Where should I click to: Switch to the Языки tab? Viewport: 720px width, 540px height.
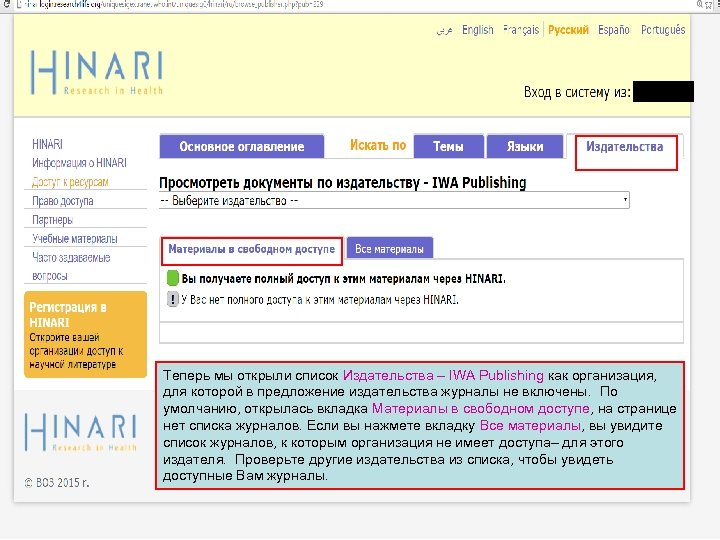click(x=525, y=146)
